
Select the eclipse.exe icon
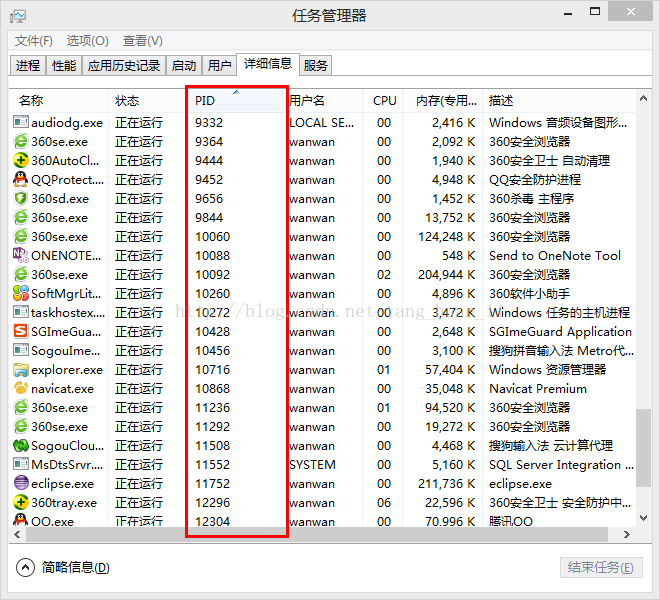pyautogui.click(x=21, y=483)
